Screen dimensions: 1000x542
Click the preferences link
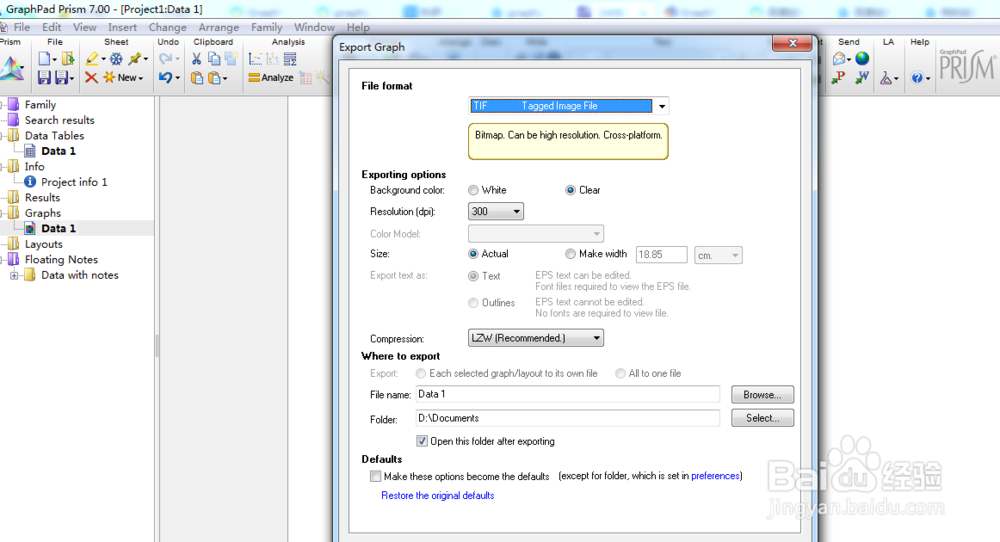[x=715, y=476]
